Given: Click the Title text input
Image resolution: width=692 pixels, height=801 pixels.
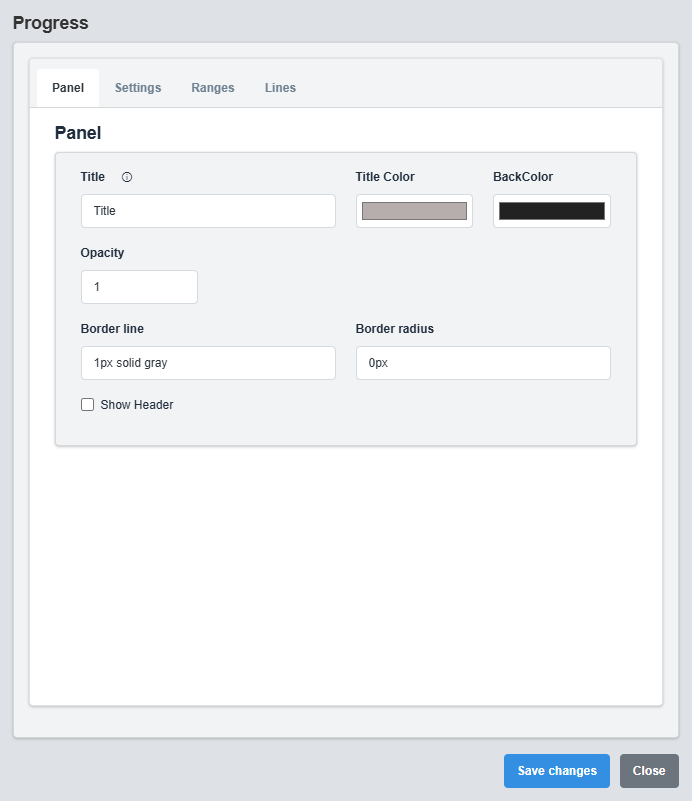Looking at the screenshot, I should 207,211.
